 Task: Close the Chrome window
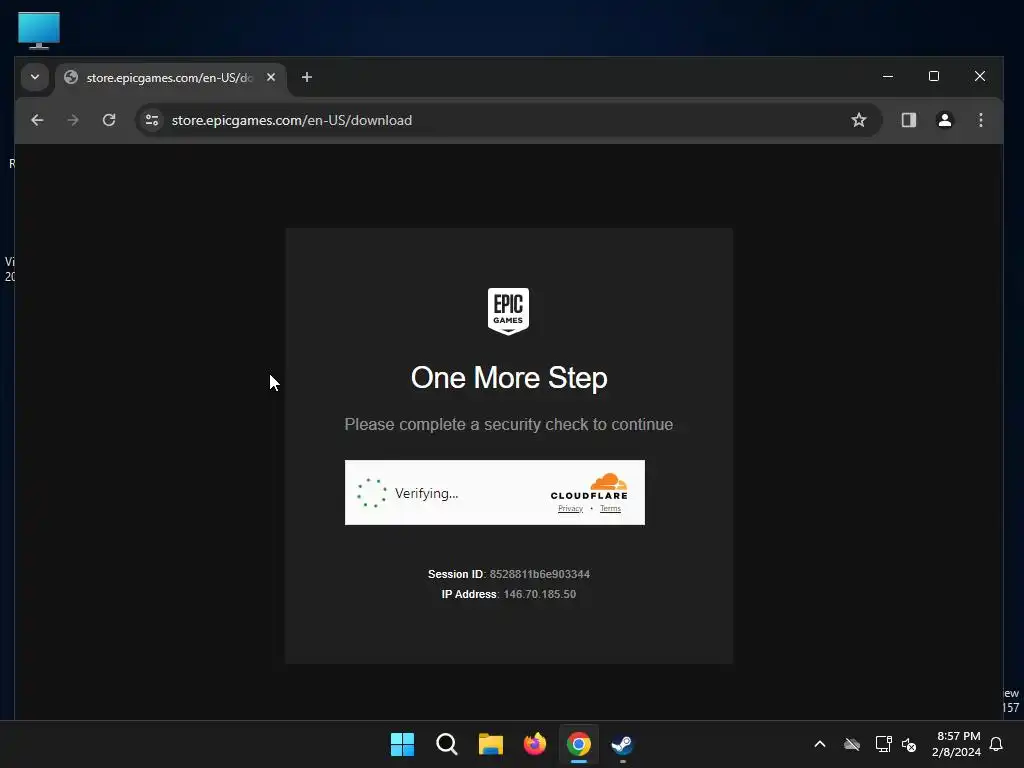[980, 76]
